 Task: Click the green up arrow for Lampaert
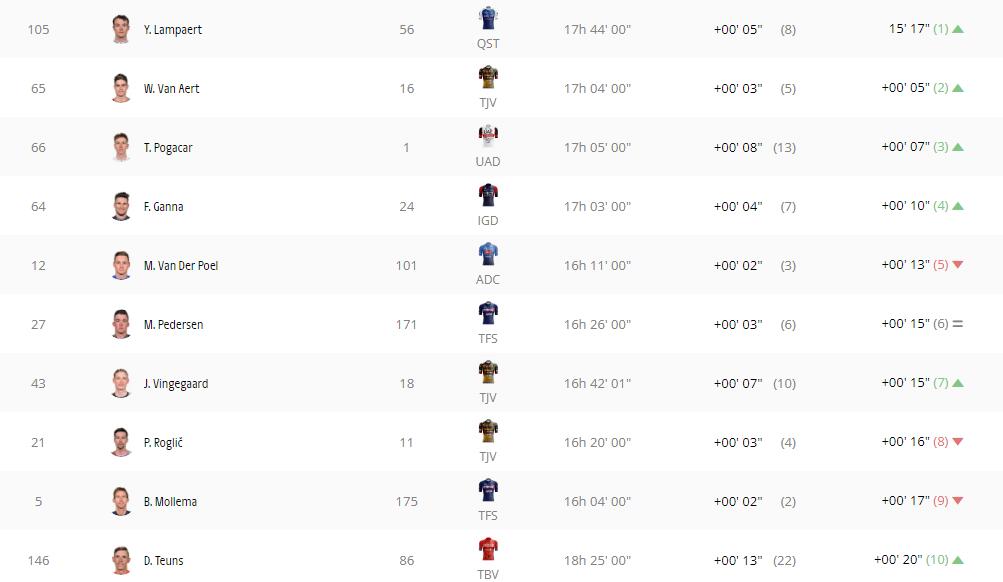click(958, 29)
